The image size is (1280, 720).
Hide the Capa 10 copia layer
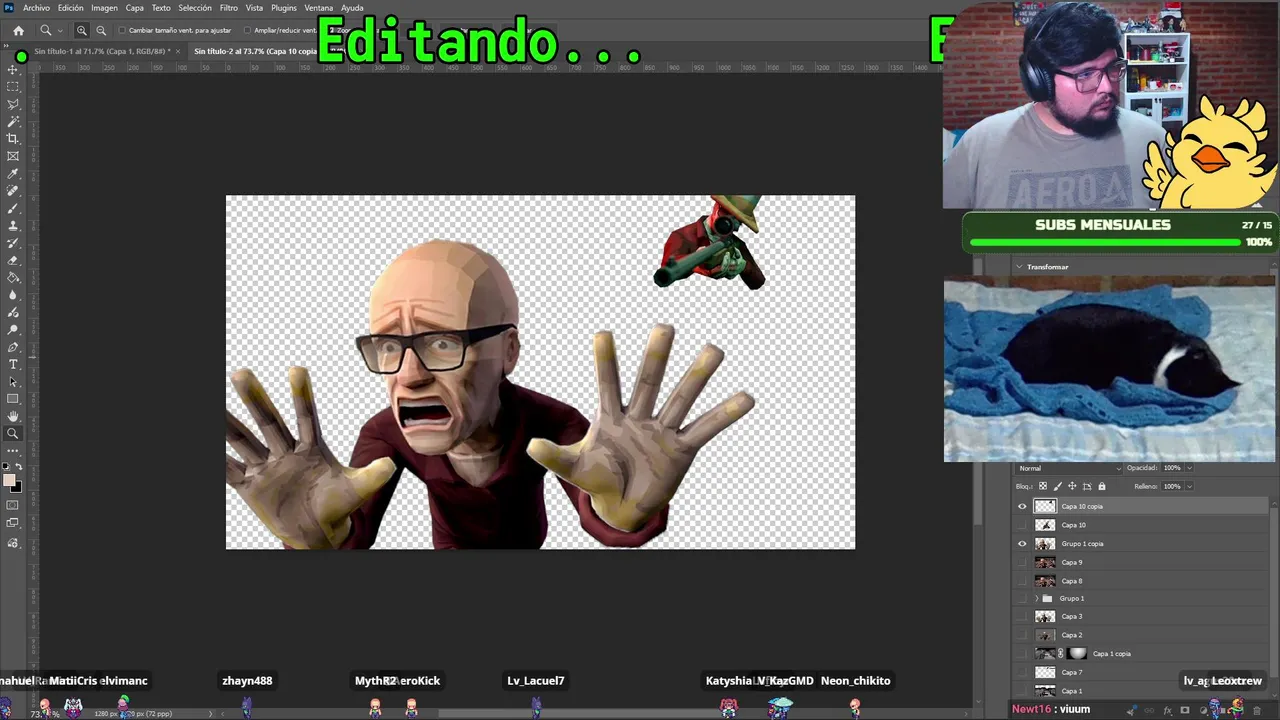point(1022,506)
